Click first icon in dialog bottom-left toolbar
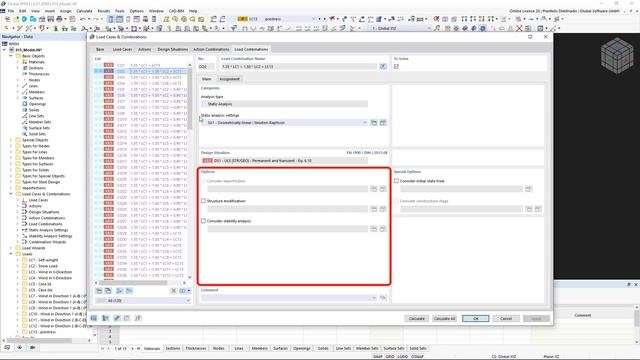640x360 pixels. (94, 318)
